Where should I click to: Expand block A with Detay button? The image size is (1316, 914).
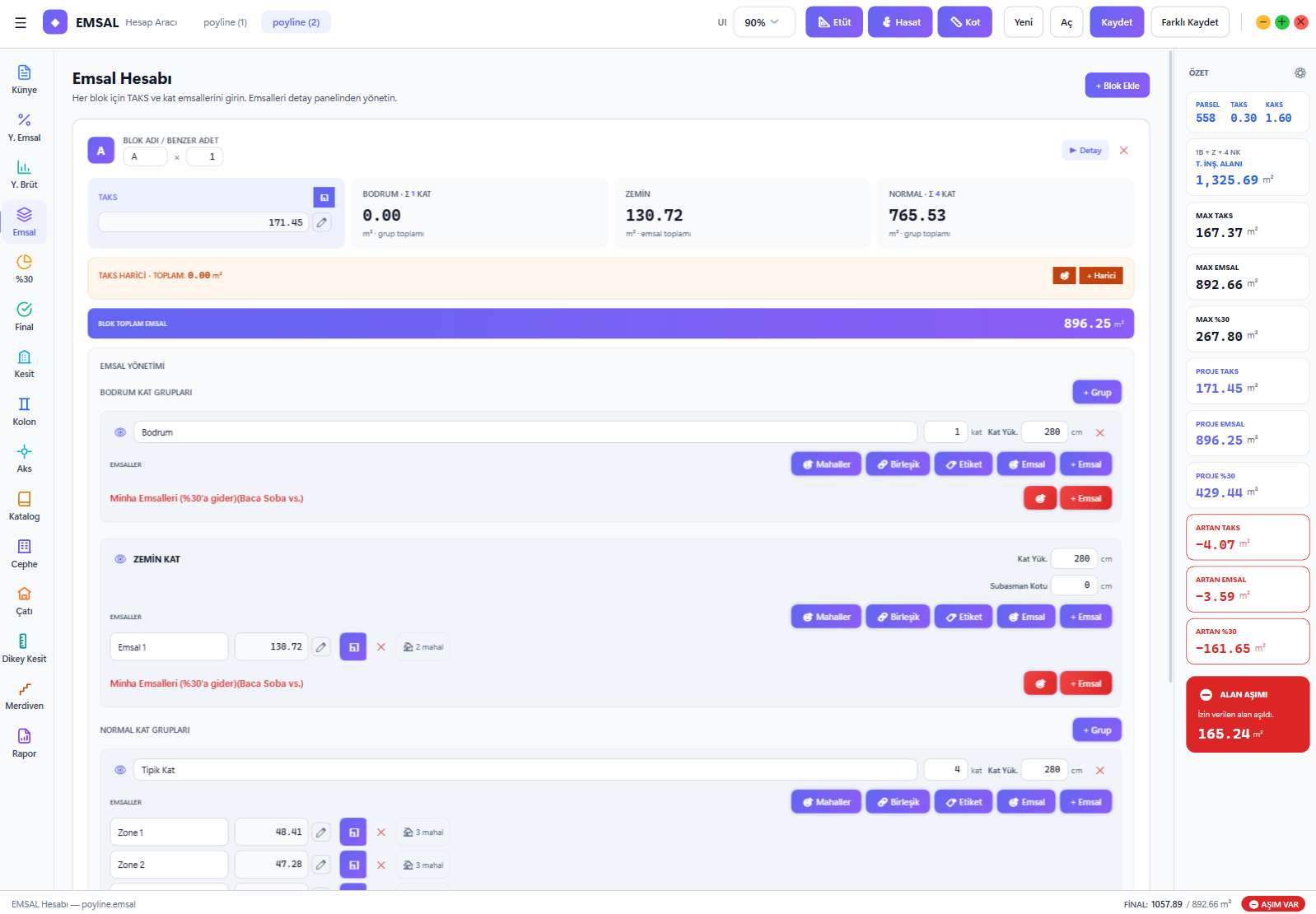pos(1085,151)
